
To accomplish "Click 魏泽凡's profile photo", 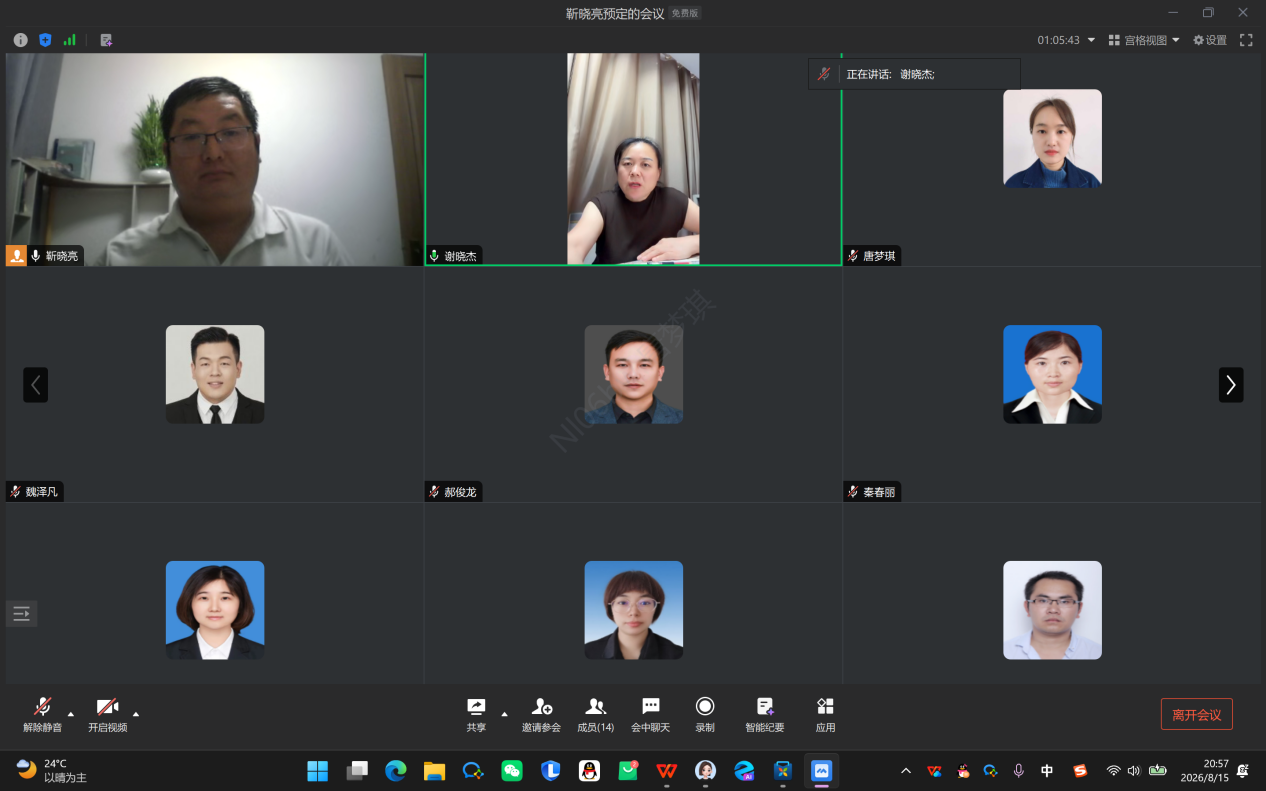I will point(215,374).
